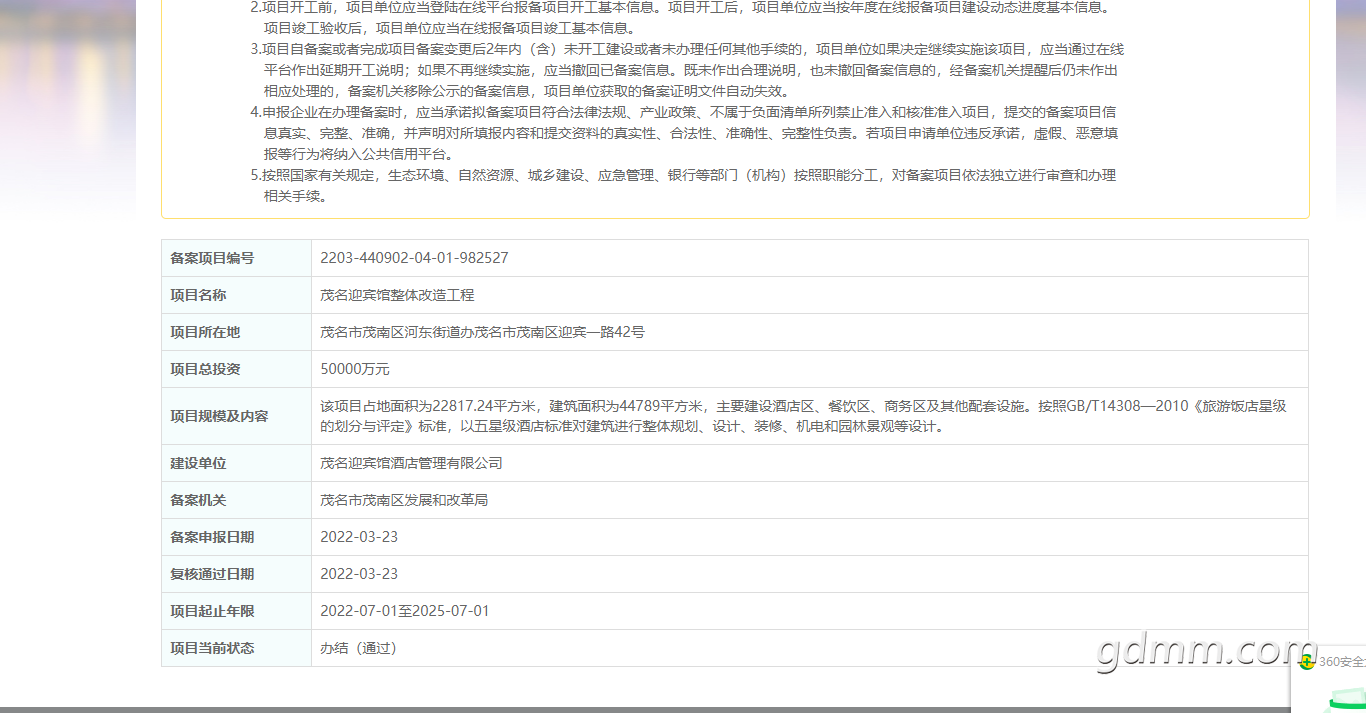Click notice item 3 about 延期开工说明

687,70
